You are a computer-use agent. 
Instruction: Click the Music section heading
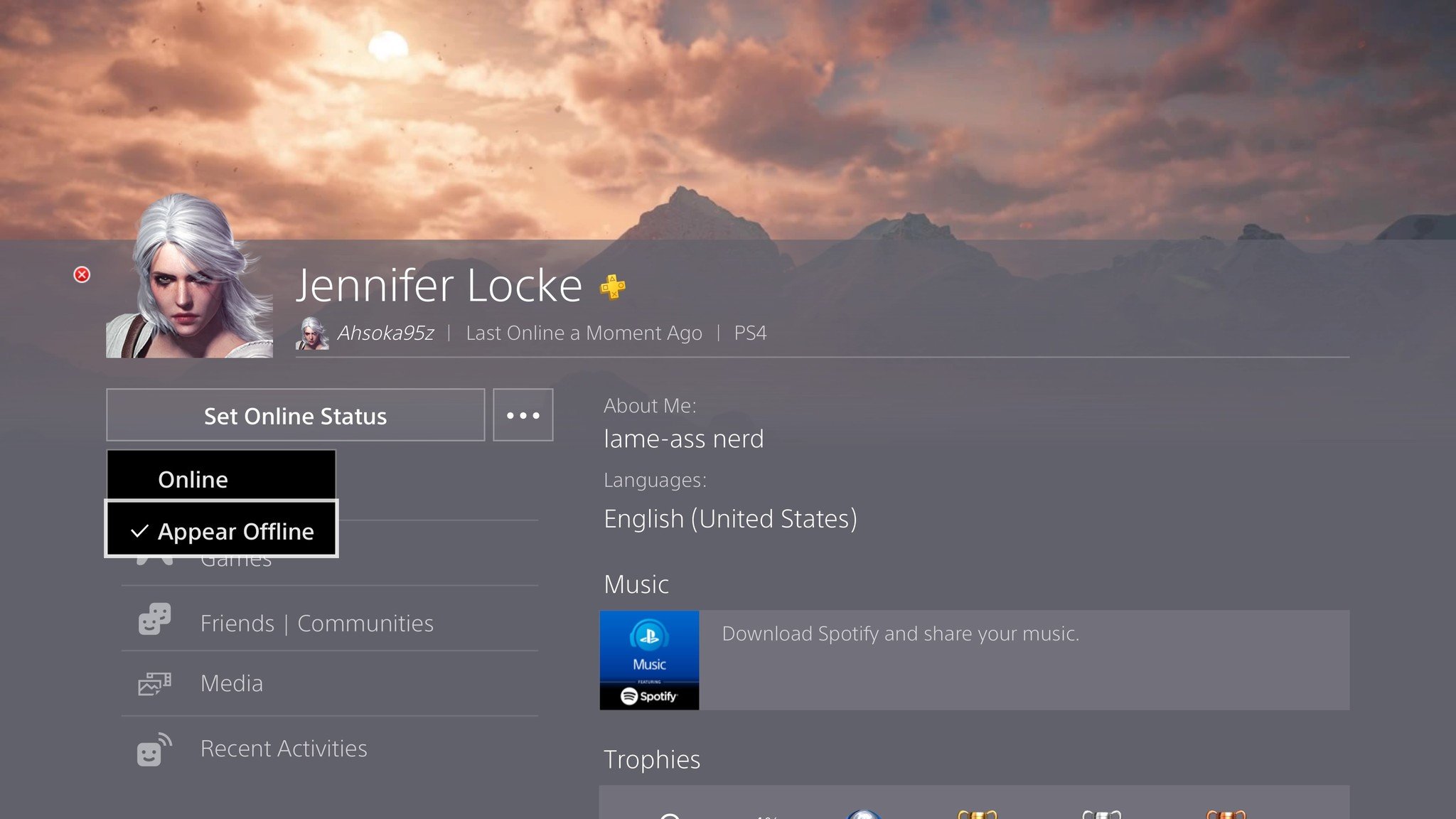pyautogui.click(x=636, y=584)
